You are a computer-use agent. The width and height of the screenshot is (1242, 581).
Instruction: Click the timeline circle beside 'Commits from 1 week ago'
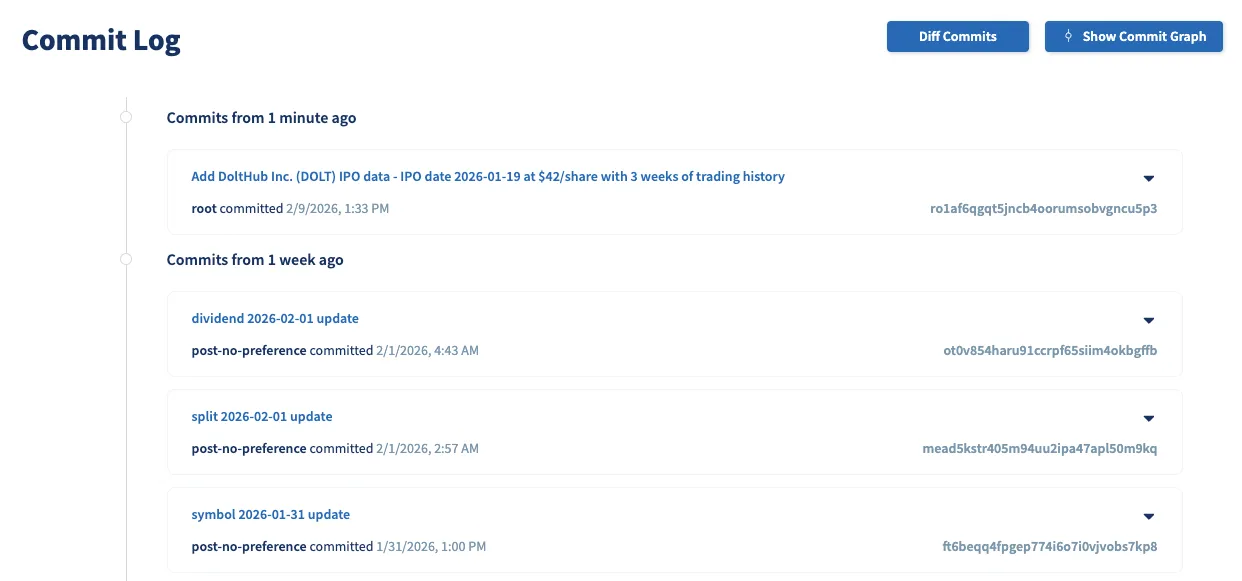pos(125,258)
